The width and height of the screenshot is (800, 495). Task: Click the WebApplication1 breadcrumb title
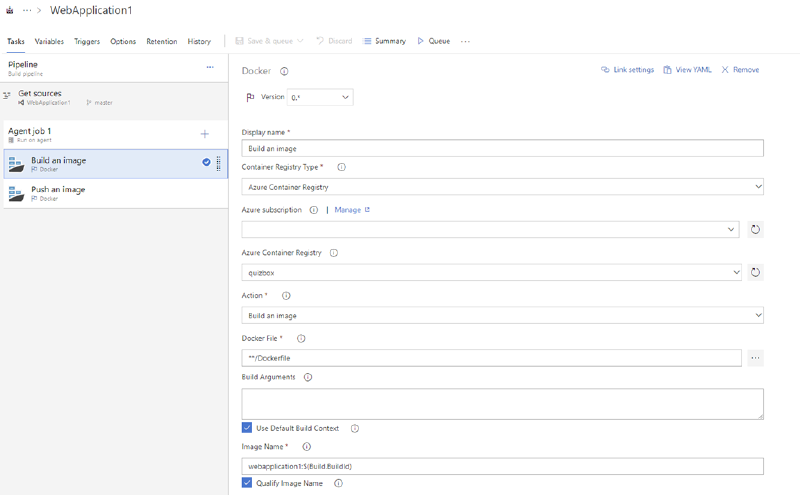pyautogui.click(x=91, y=10)
